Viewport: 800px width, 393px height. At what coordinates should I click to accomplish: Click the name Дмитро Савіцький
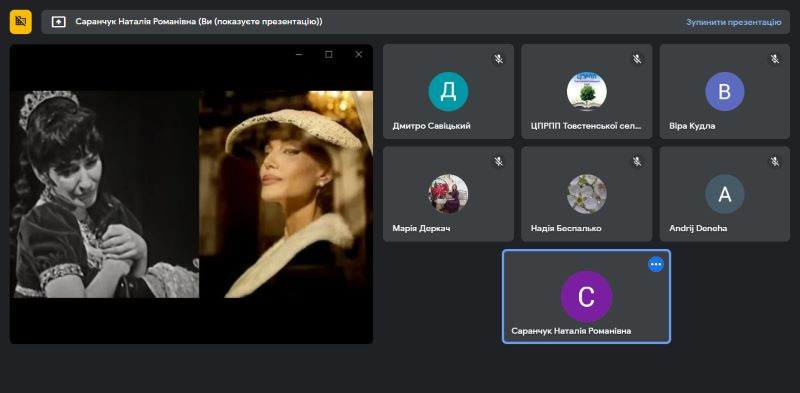click(x=431, y=126)
